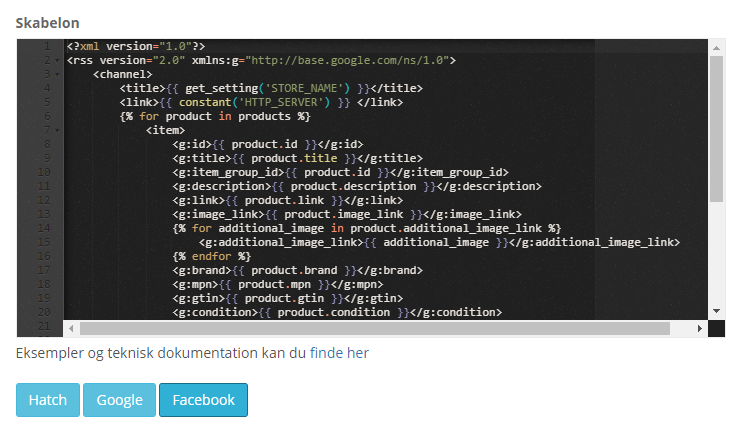The image size is (742, 435).
Task: Collapse the channel element fold arrow
Action: click(x=57, y=74)
